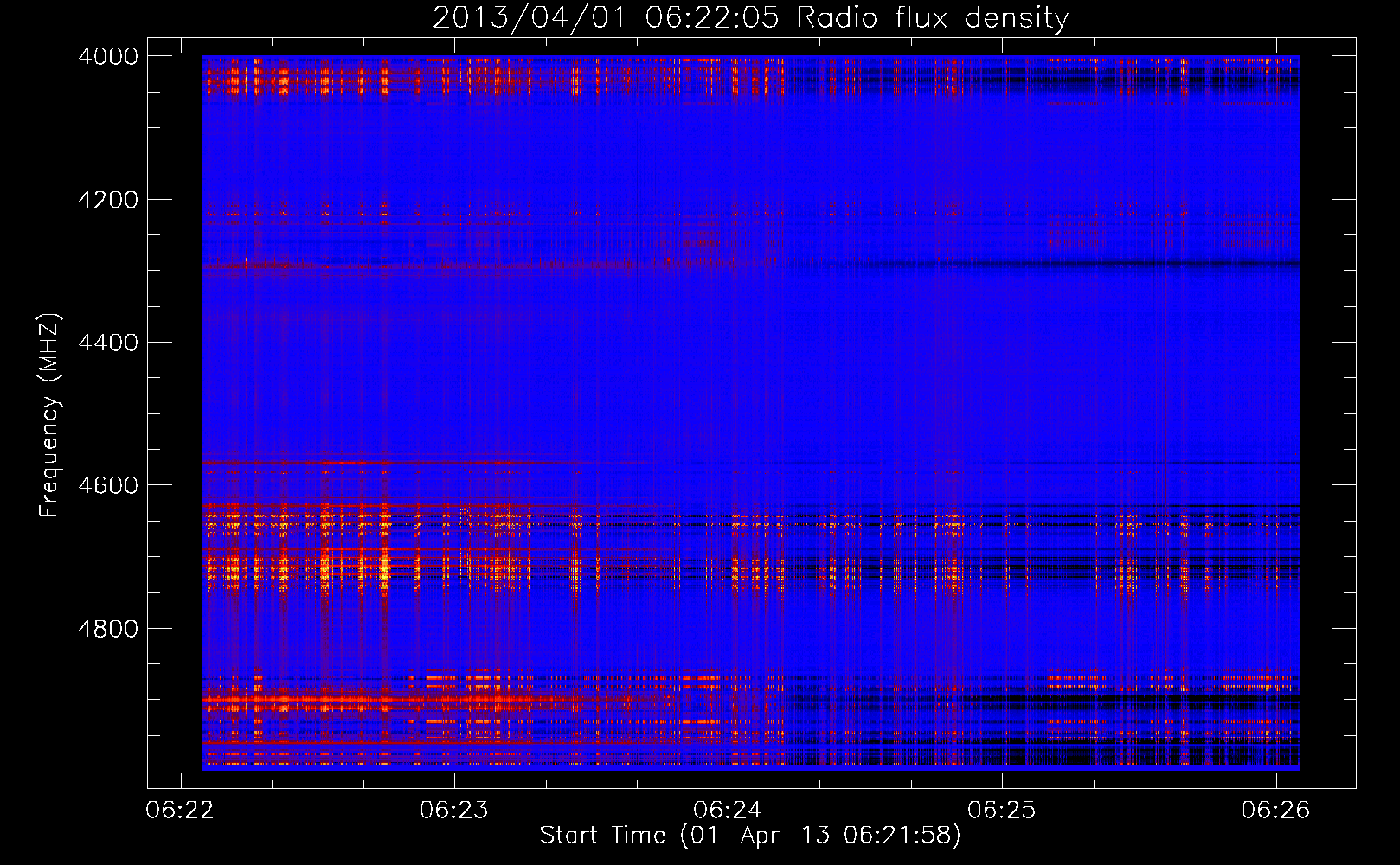The width and height of the screenshot is (1400, 865).
Task: Click the 06:22 time tick label
Action: click(x=180, y=811)
